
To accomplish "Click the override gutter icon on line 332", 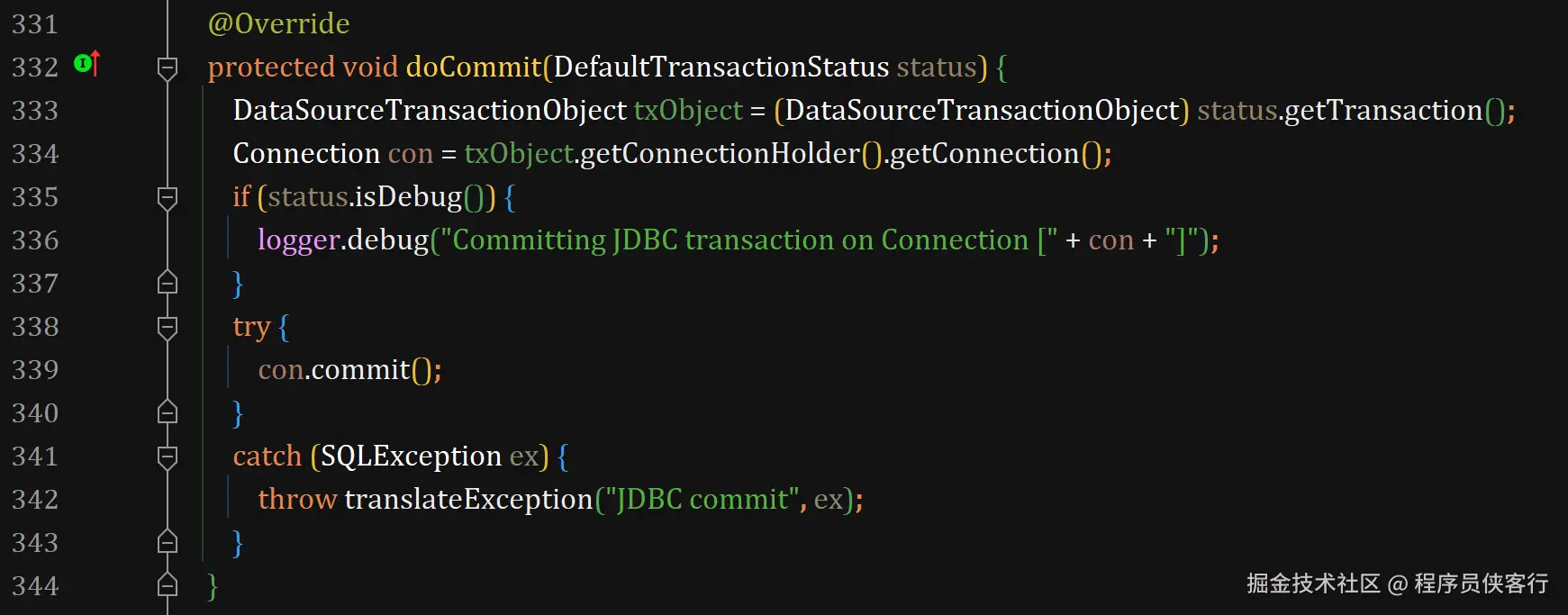I will [x=86, y=63].
